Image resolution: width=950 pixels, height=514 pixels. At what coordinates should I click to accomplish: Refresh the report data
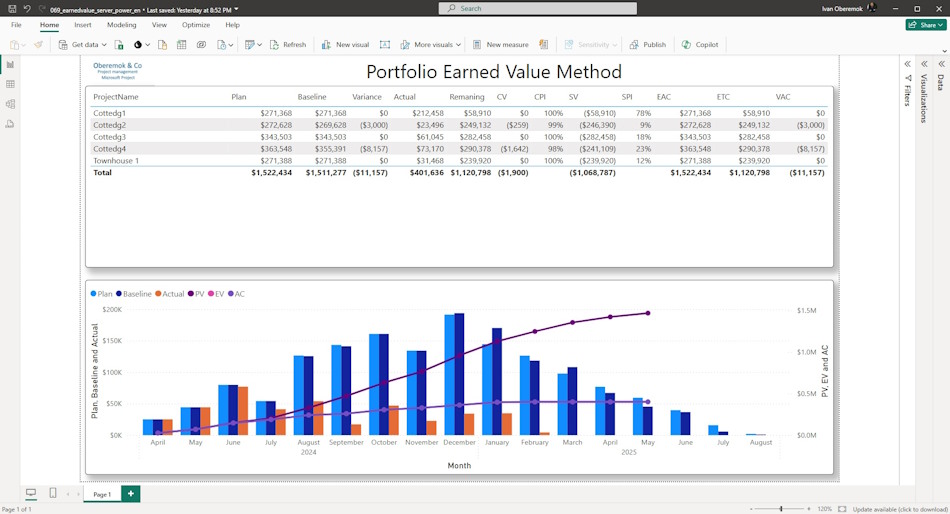point(288,44)
